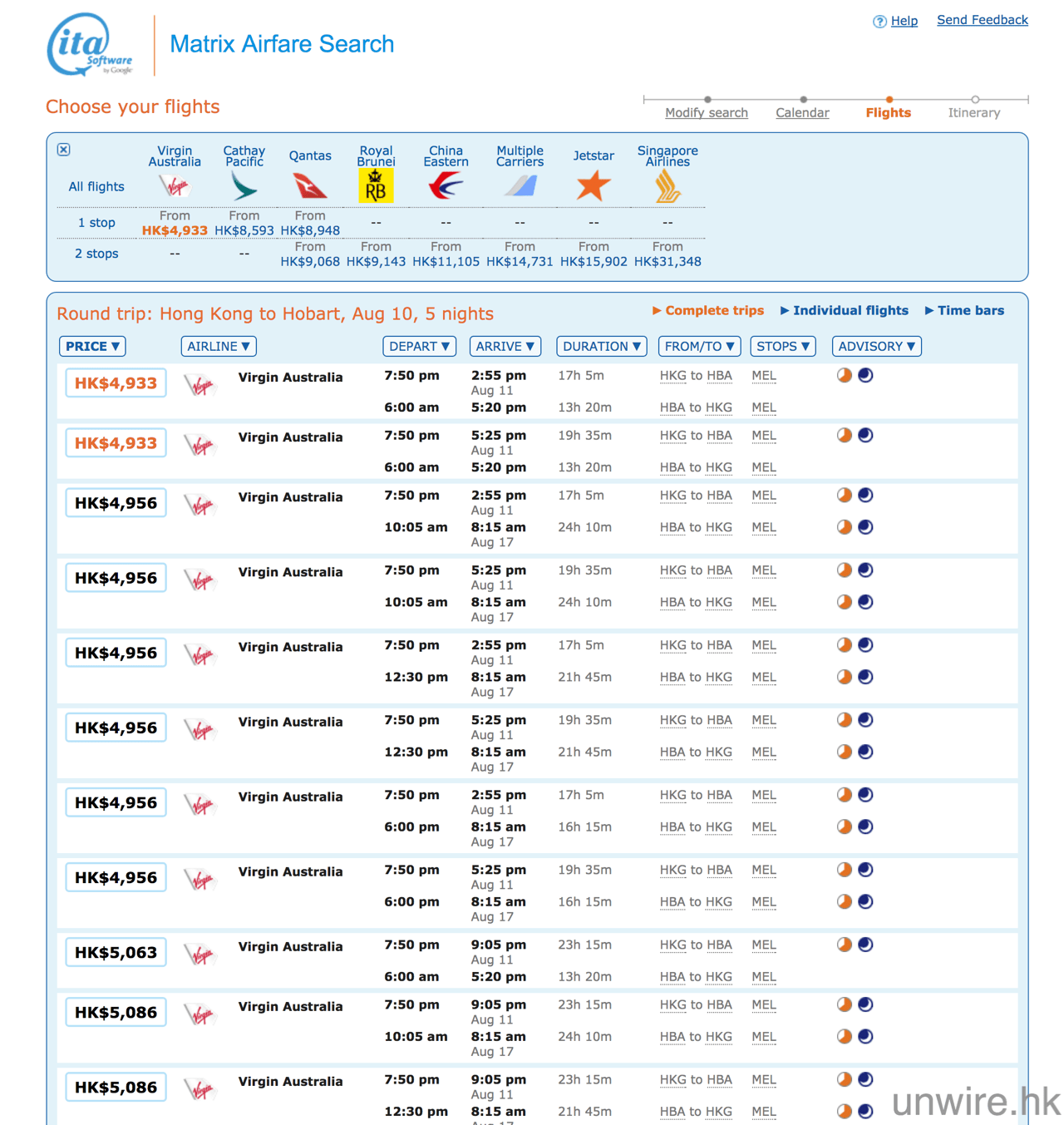This screenshot has width=1064, height=1125.
Task: Select the Jetstar orange star logo
Action: (x=593, y=186)
